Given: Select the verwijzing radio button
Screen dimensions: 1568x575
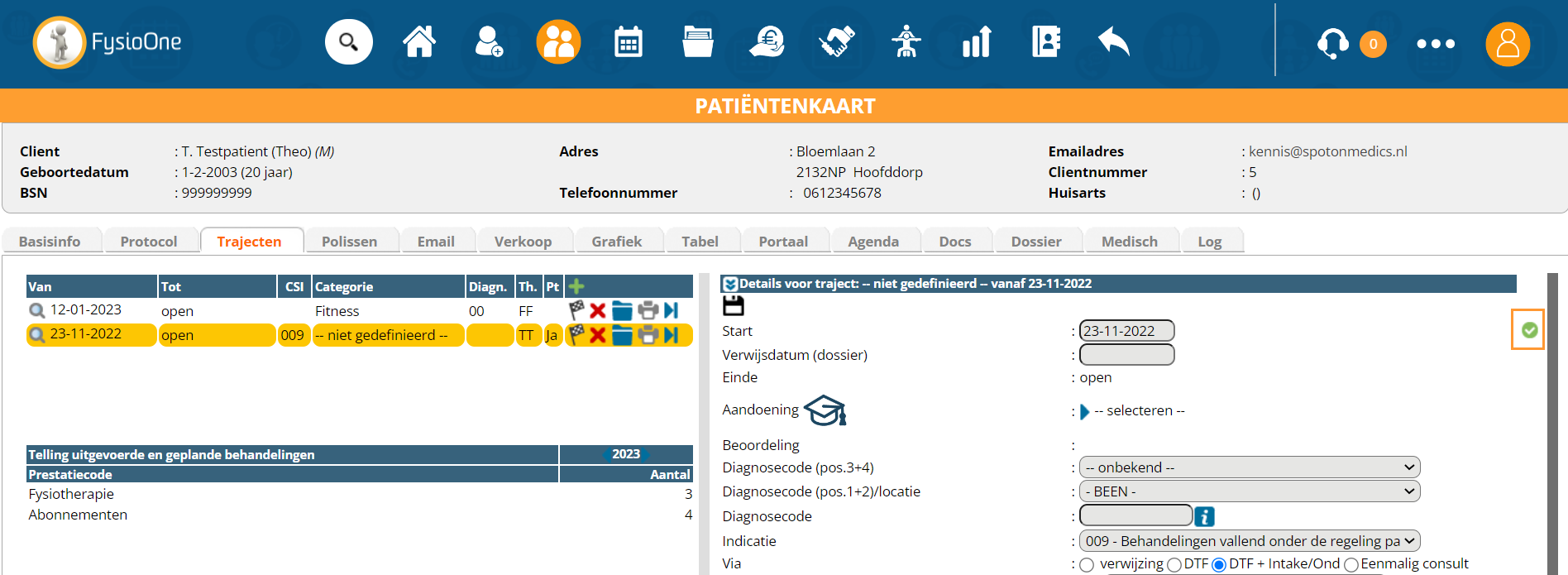Looking at the screenshot, I should (1087, 565).
